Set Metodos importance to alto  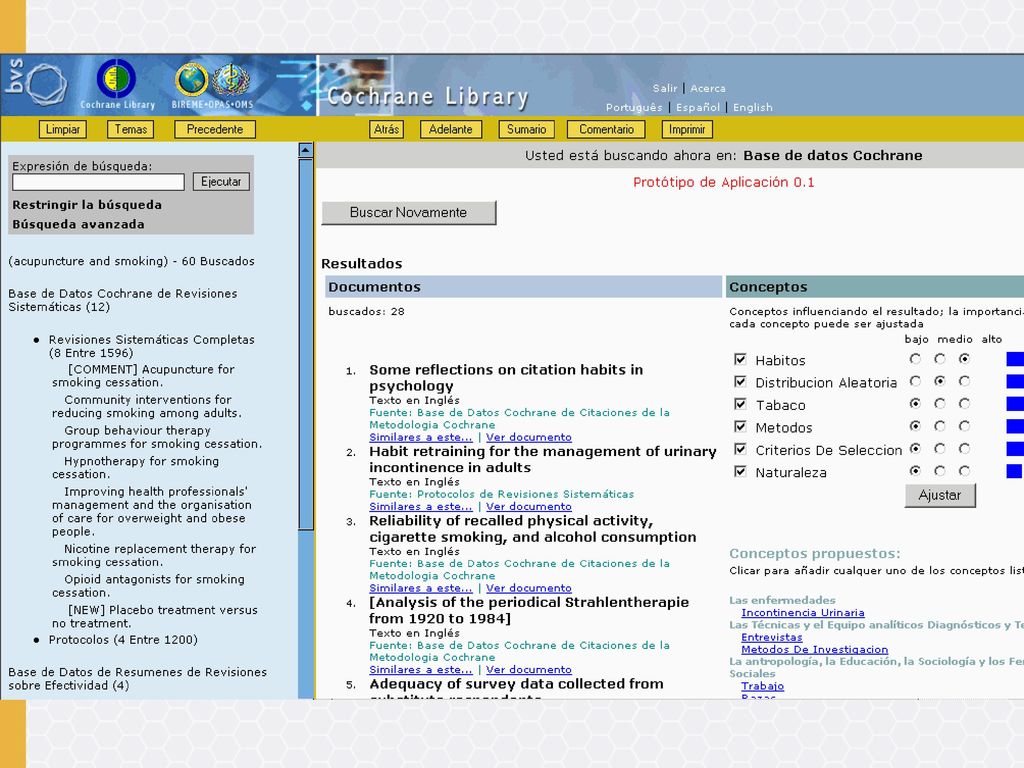[964, 426]
